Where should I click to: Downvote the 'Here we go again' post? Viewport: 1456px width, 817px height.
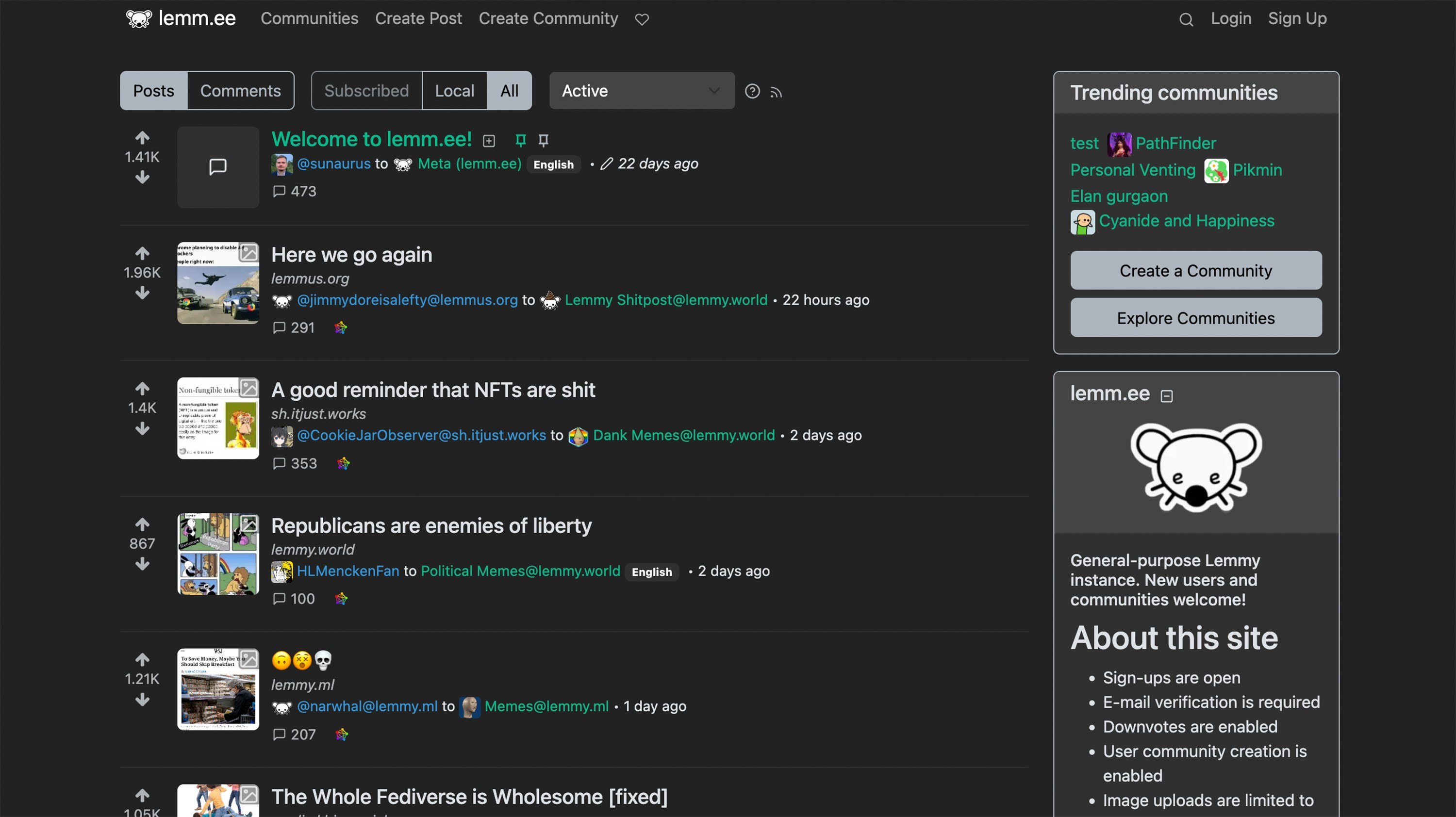142,293
